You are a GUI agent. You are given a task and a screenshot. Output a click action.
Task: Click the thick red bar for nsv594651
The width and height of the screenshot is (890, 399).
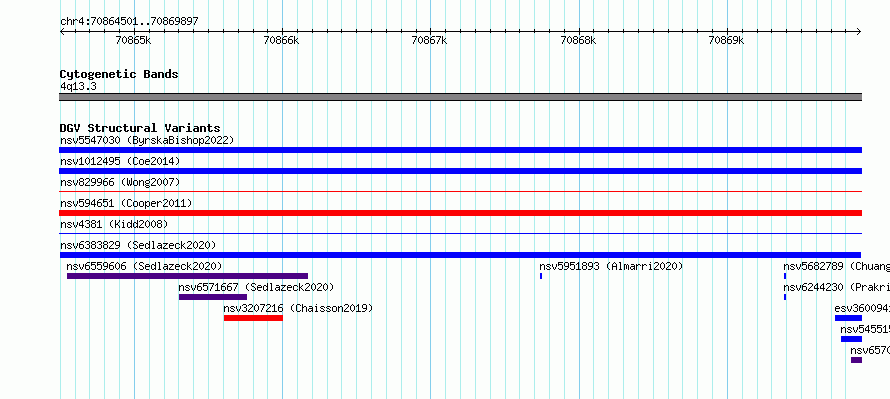pos(460,213)
